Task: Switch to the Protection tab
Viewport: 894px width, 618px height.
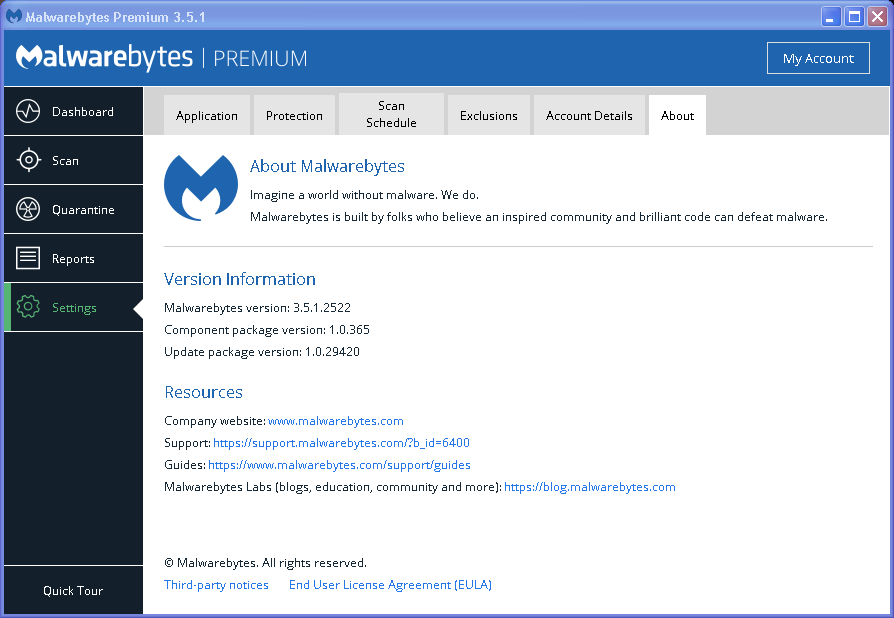Action: click(x=294, y=116)
